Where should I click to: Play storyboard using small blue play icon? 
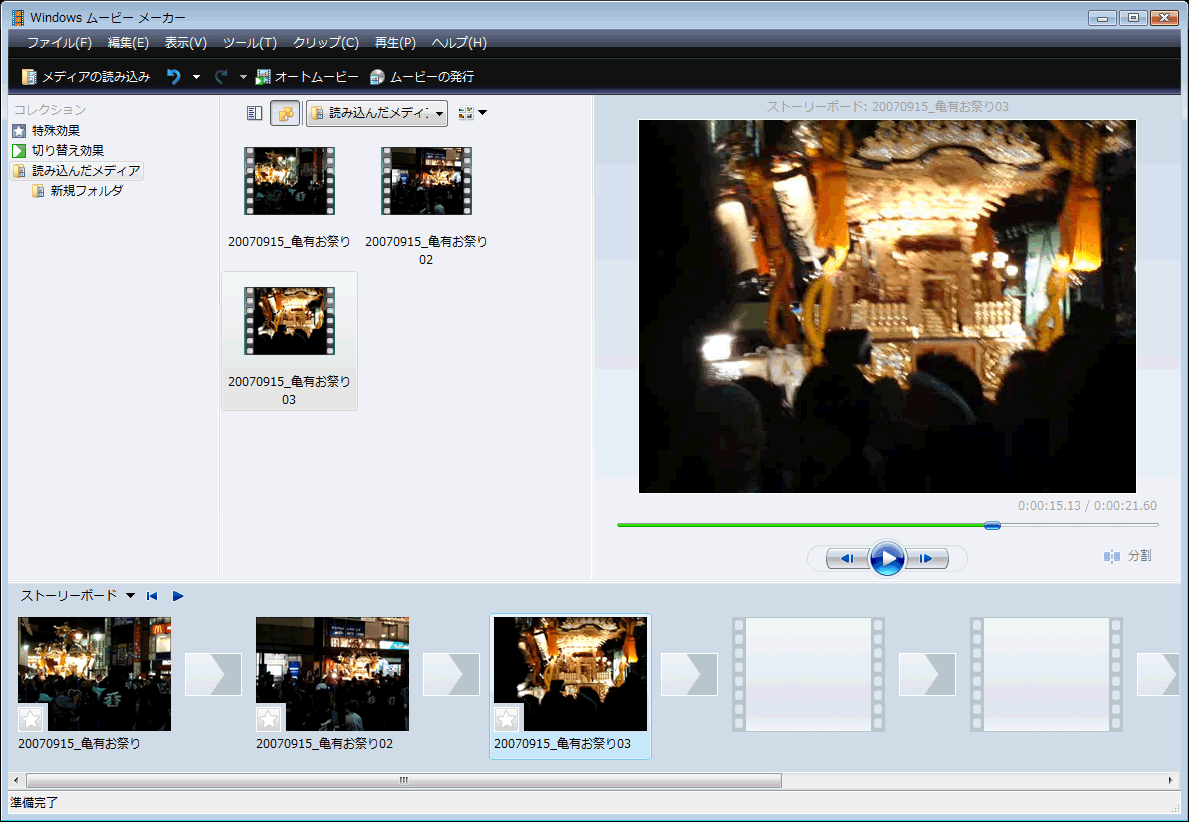[178, 596]
